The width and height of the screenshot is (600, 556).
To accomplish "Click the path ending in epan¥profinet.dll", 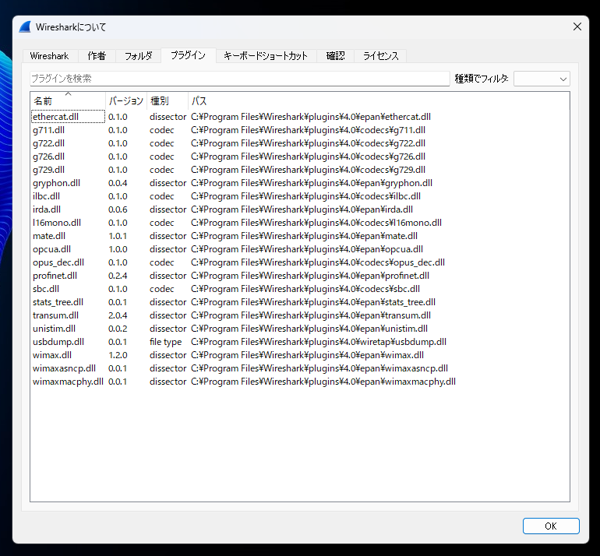I will [x=310, y=276].
